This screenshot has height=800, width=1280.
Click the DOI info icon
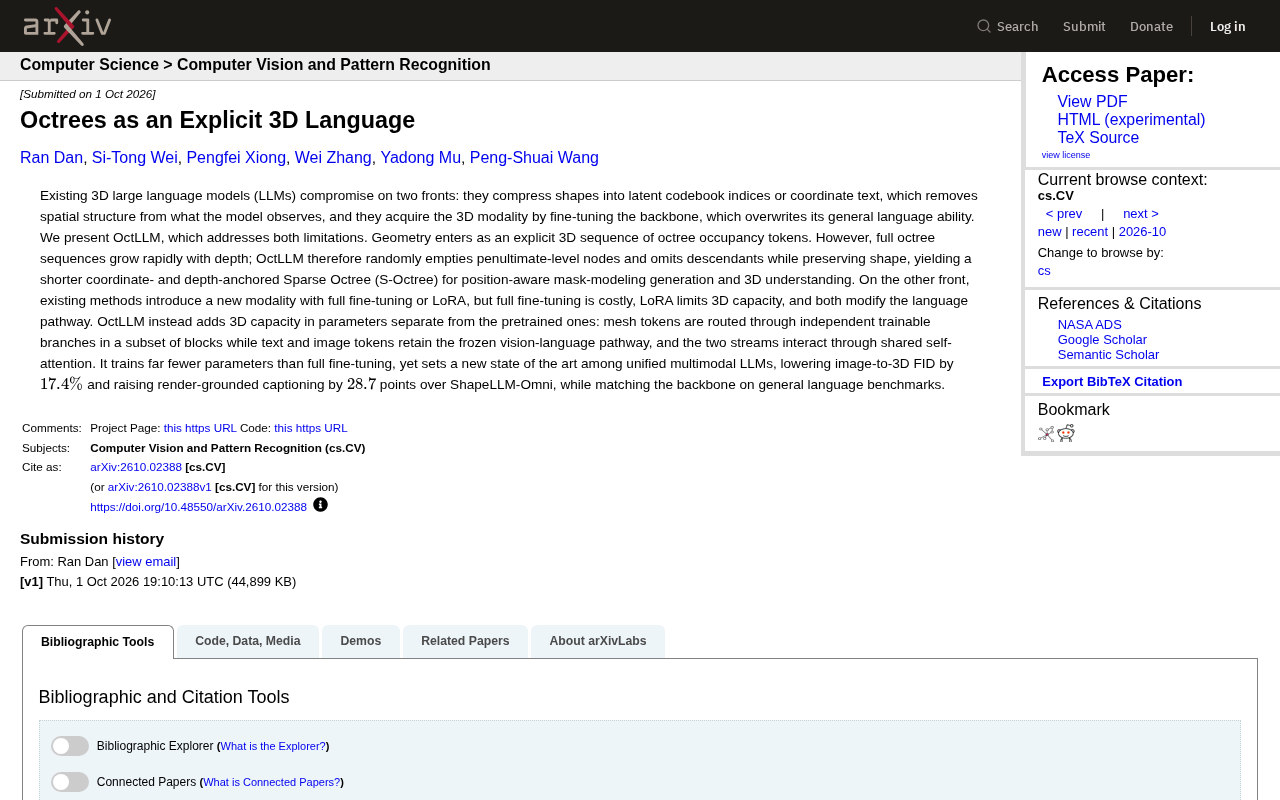pyautogui.click(x=320, y=505)
